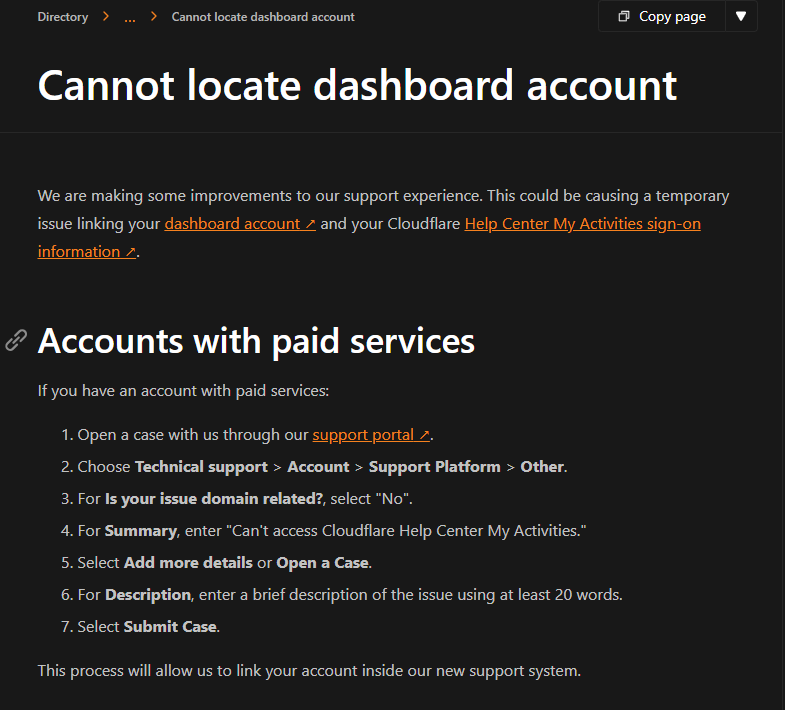Open the support portal link
Image resolution: width=785 pixels, height=710 pixels.
[x=371, y=435]
